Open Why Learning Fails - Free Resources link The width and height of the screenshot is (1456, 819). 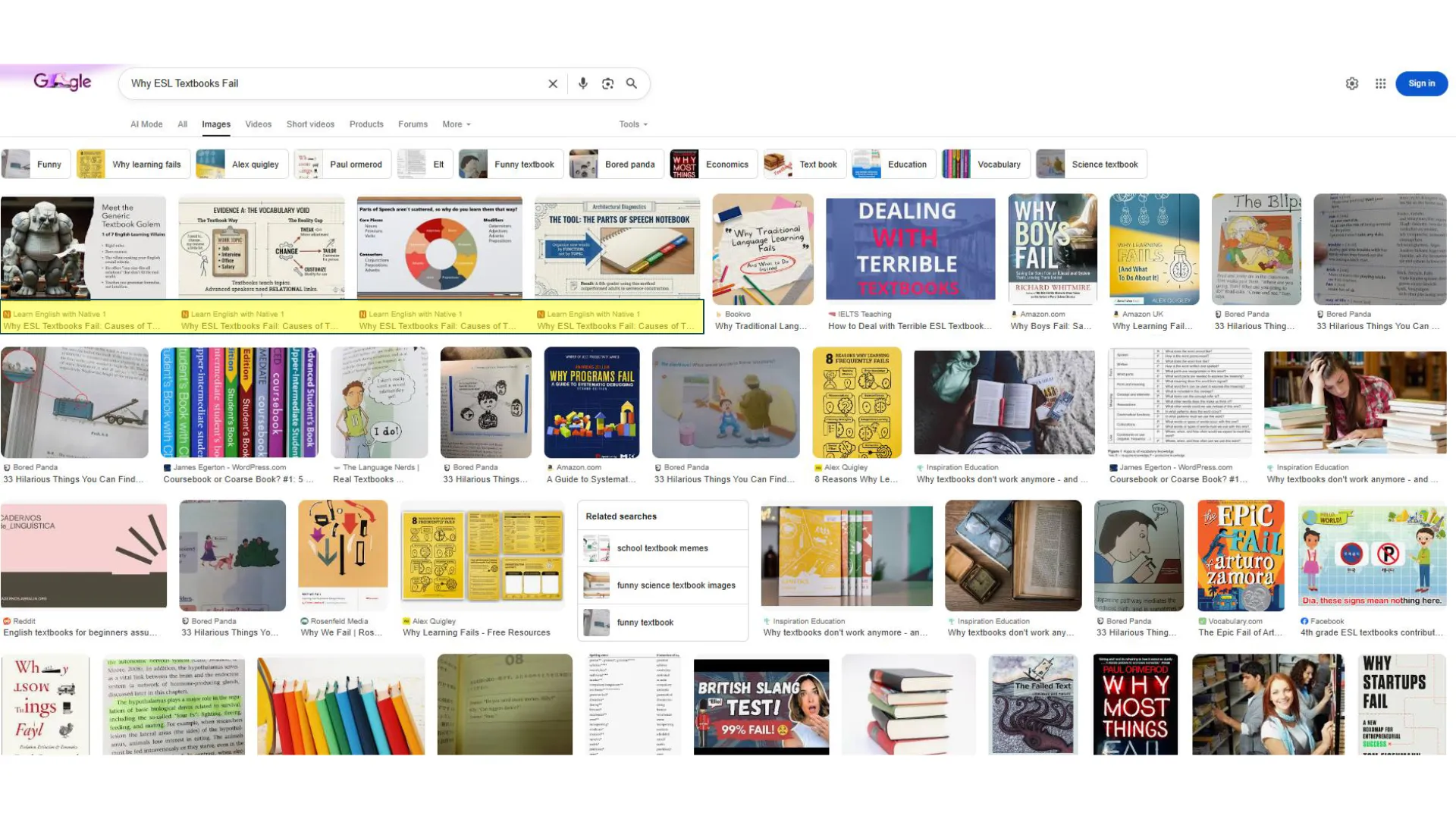pos(476,632)
